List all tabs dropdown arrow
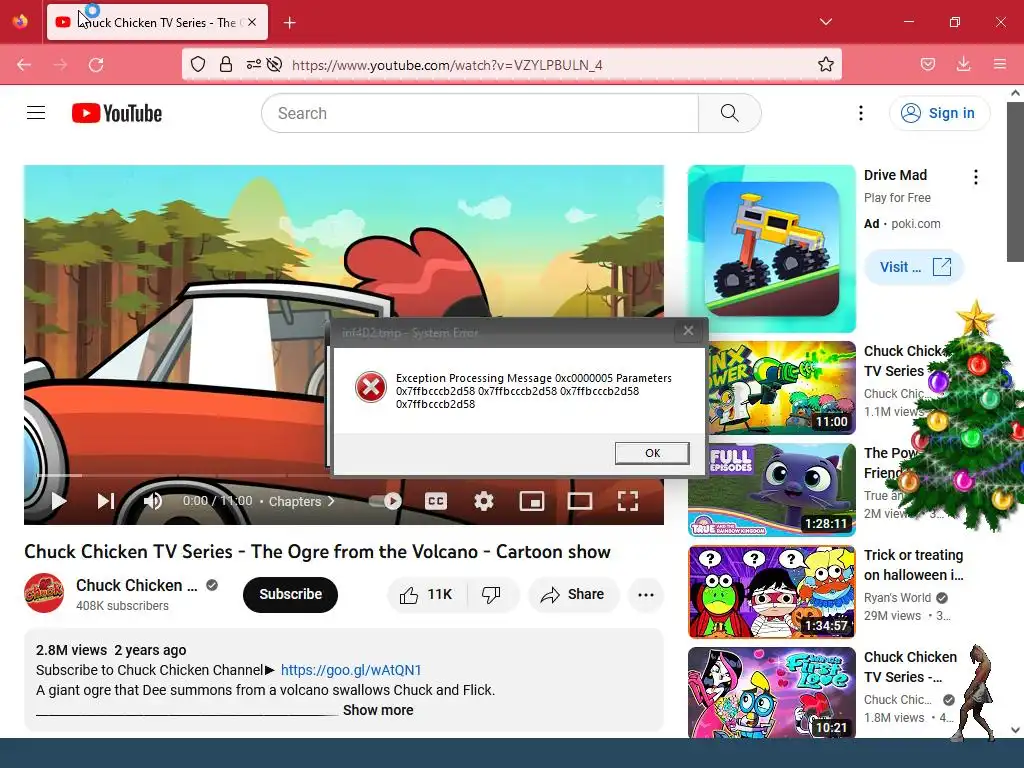This screenshot has width=1024, height=768. [x=825, y=22]
